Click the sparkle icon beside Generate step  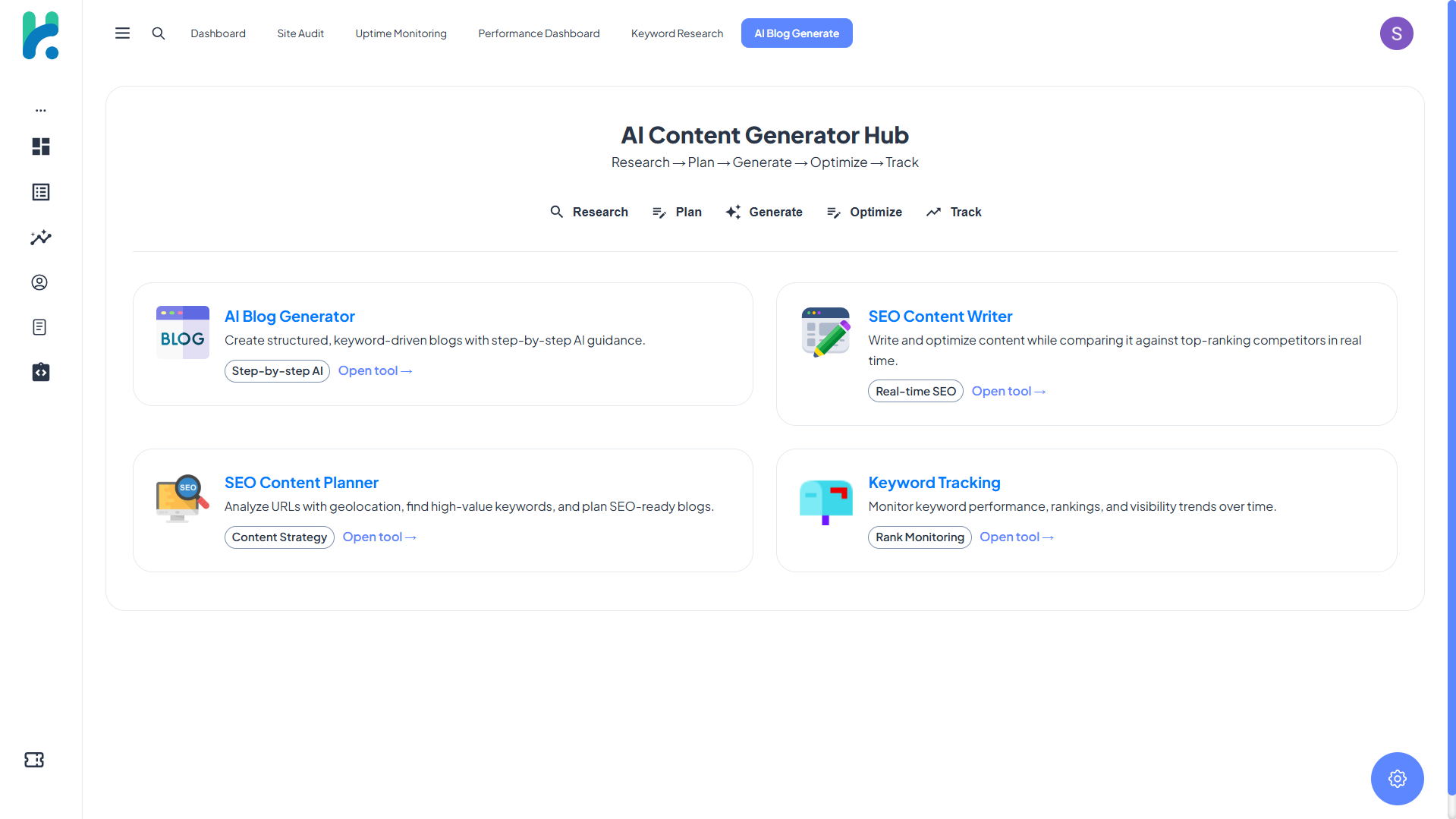pos(732,212)
